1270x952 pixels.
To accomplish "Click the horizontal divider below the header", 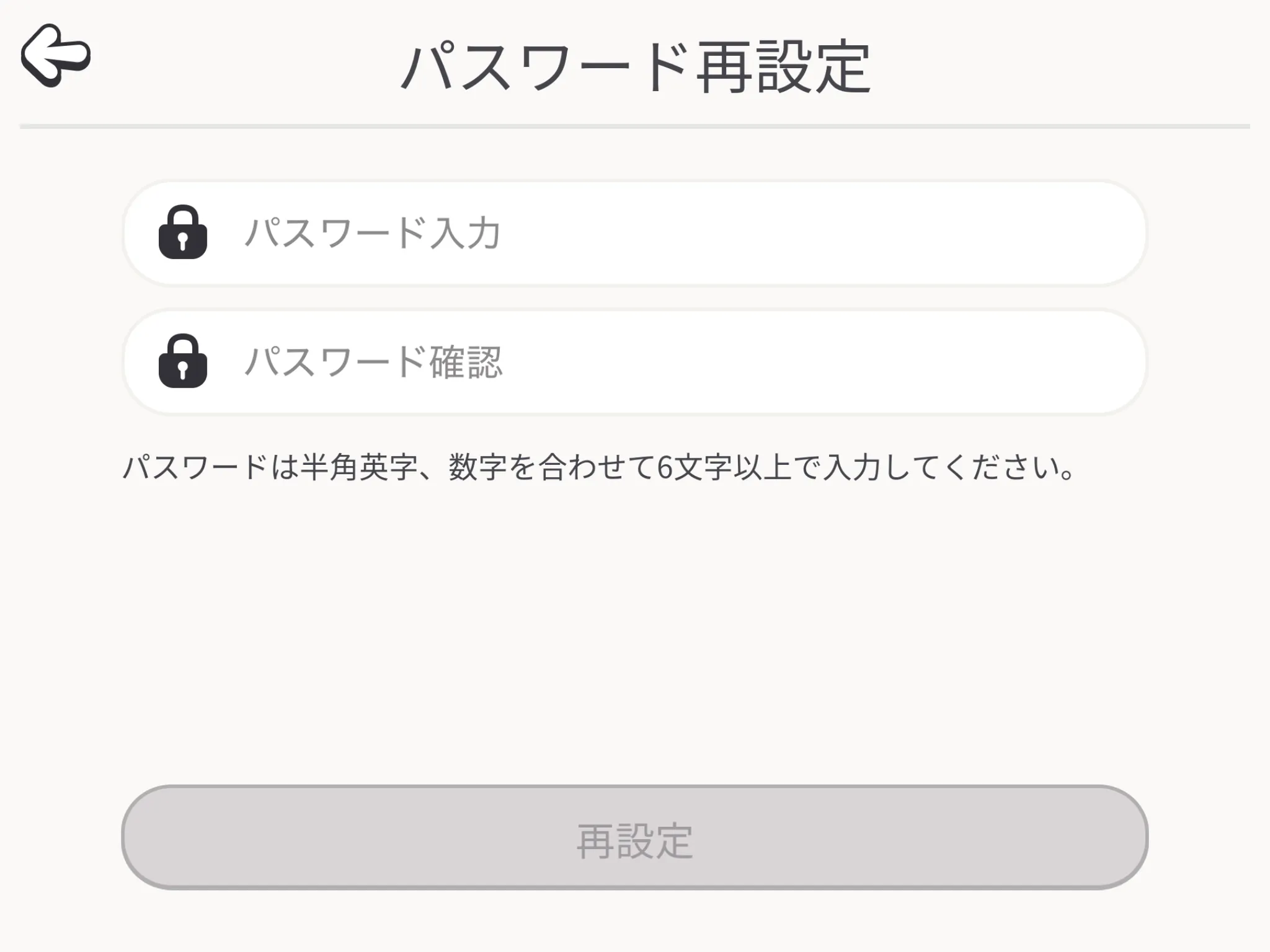I will pyautogui.click(x=634, y=126).
